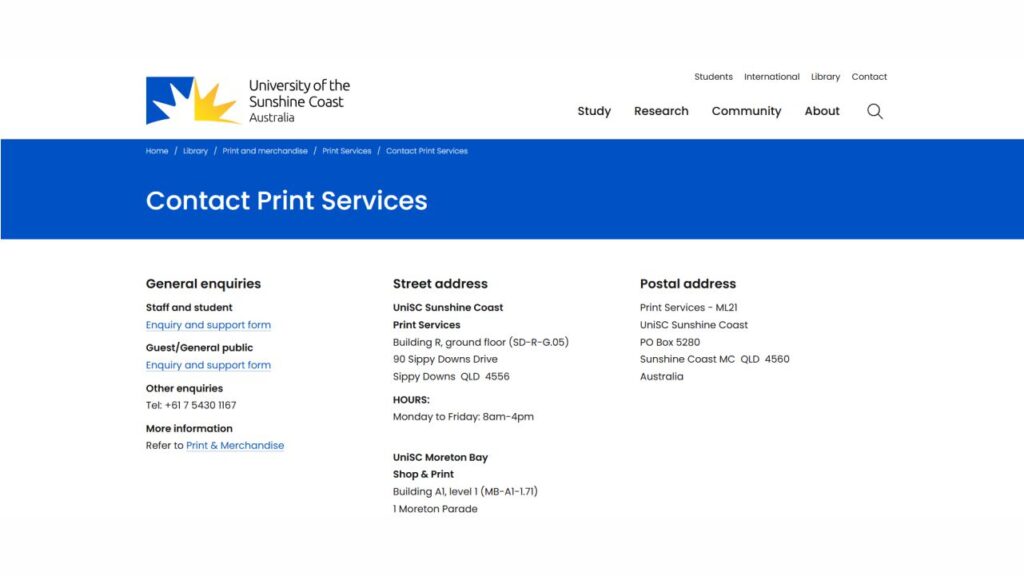Click the University of the Sunshine Coast logo
Screen dimensions: 1024x576
(x=248, y=101)
